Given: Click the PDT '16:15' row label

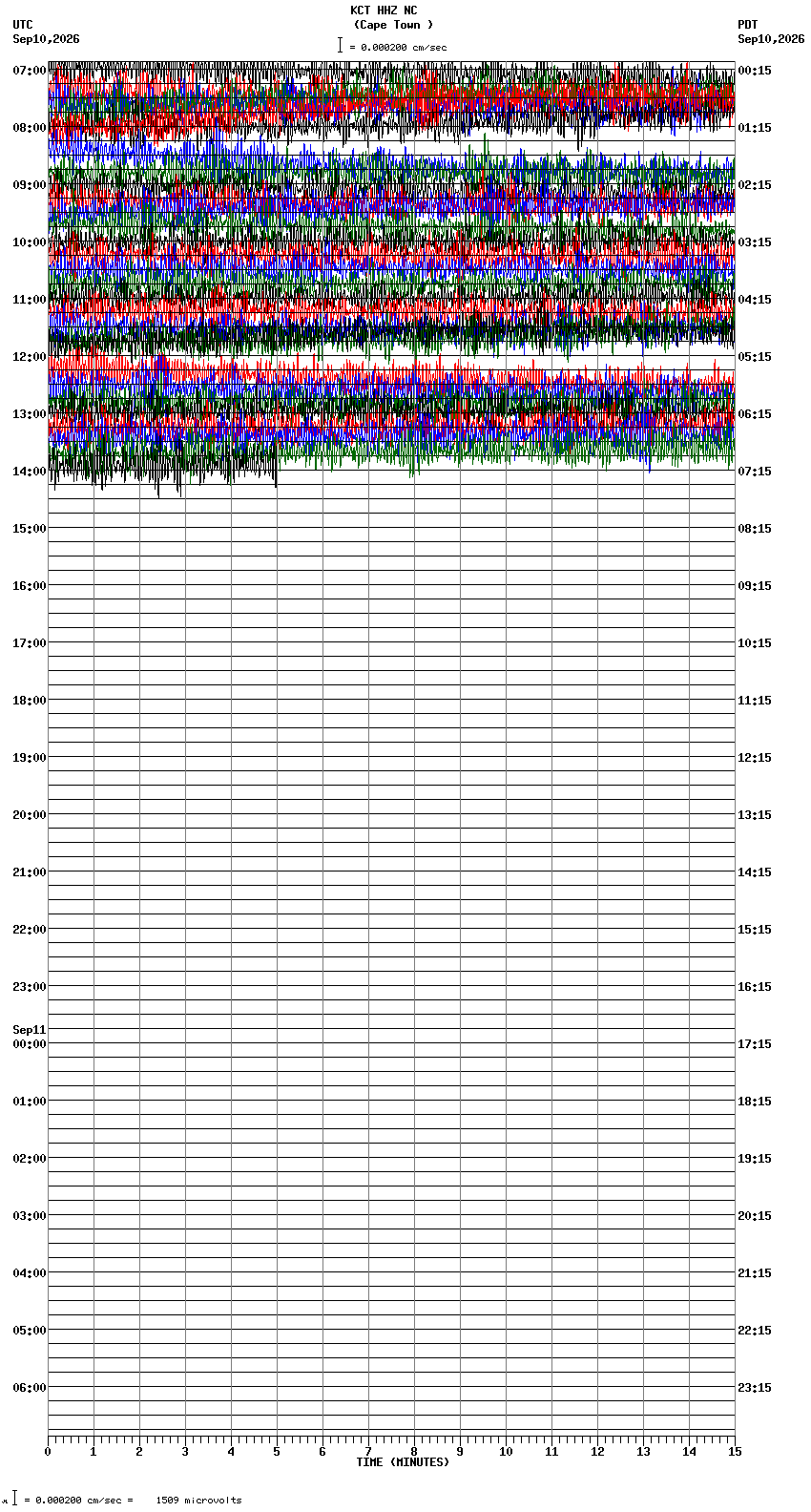Looking at the screenshot, I should (755, 987).
